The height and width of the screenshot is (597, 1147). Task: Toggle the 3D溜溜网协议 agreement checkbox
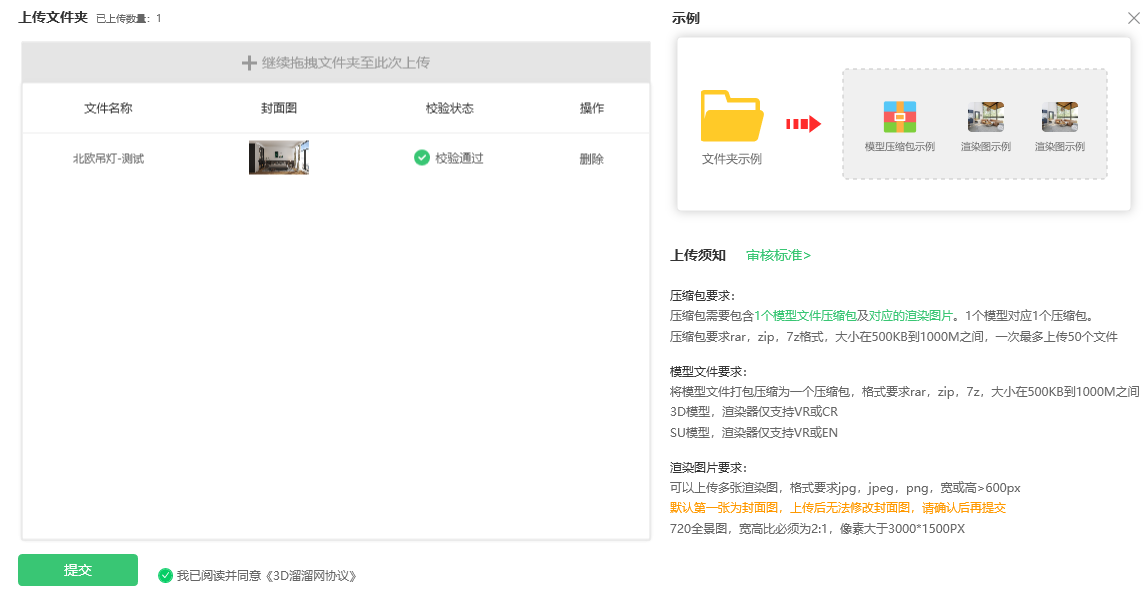click(x=168, y=575)
